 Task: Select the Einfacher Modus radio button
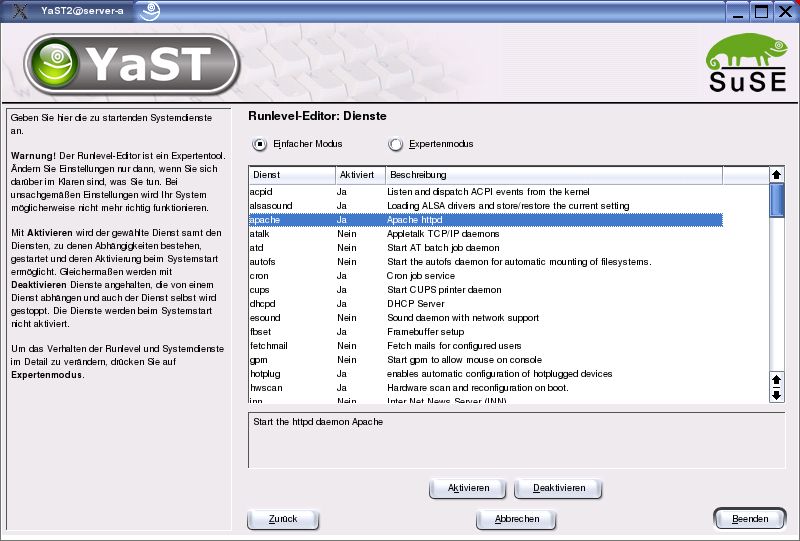260,144
